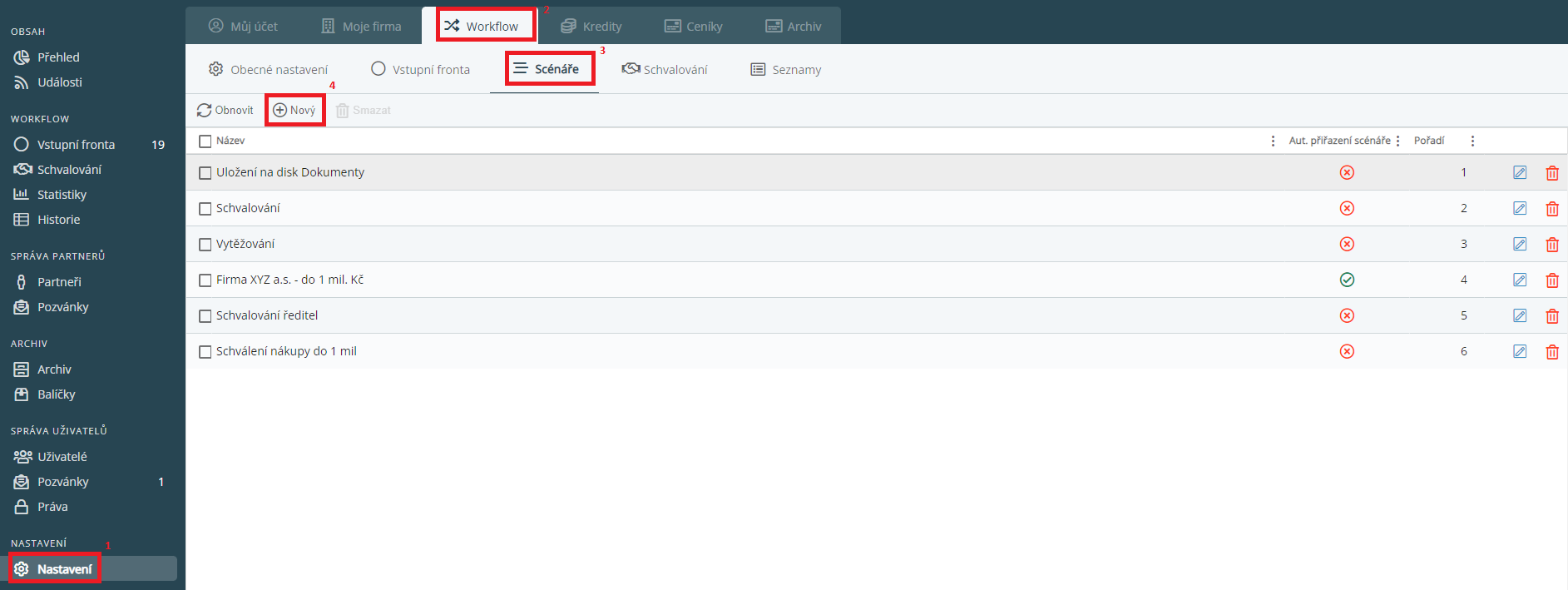Open Vstupní fronta in the left sidebar

(76, 145)
